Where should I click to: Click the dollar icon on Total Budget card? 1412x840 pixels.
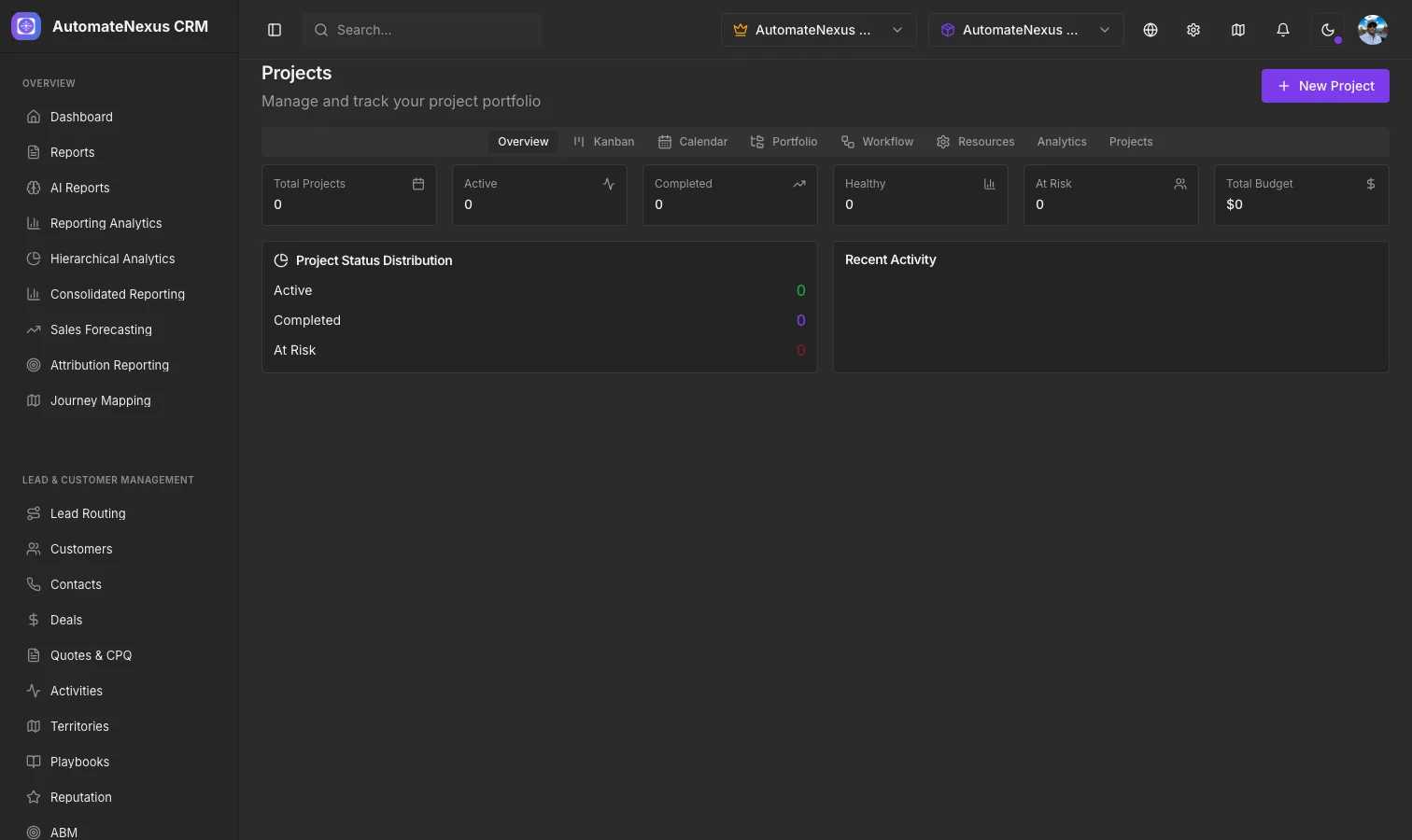tap(1371, 184)
